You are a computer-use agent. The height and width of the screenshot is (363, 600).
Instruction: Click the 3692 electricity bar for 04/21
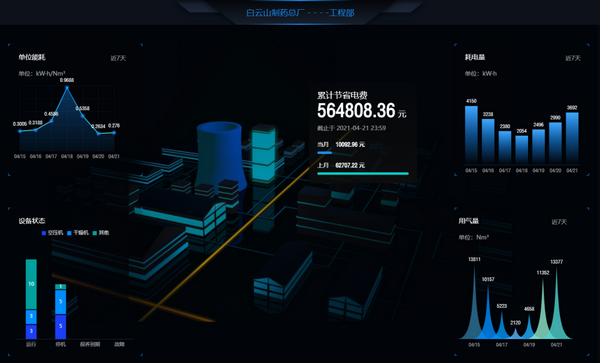coord(572,138)
